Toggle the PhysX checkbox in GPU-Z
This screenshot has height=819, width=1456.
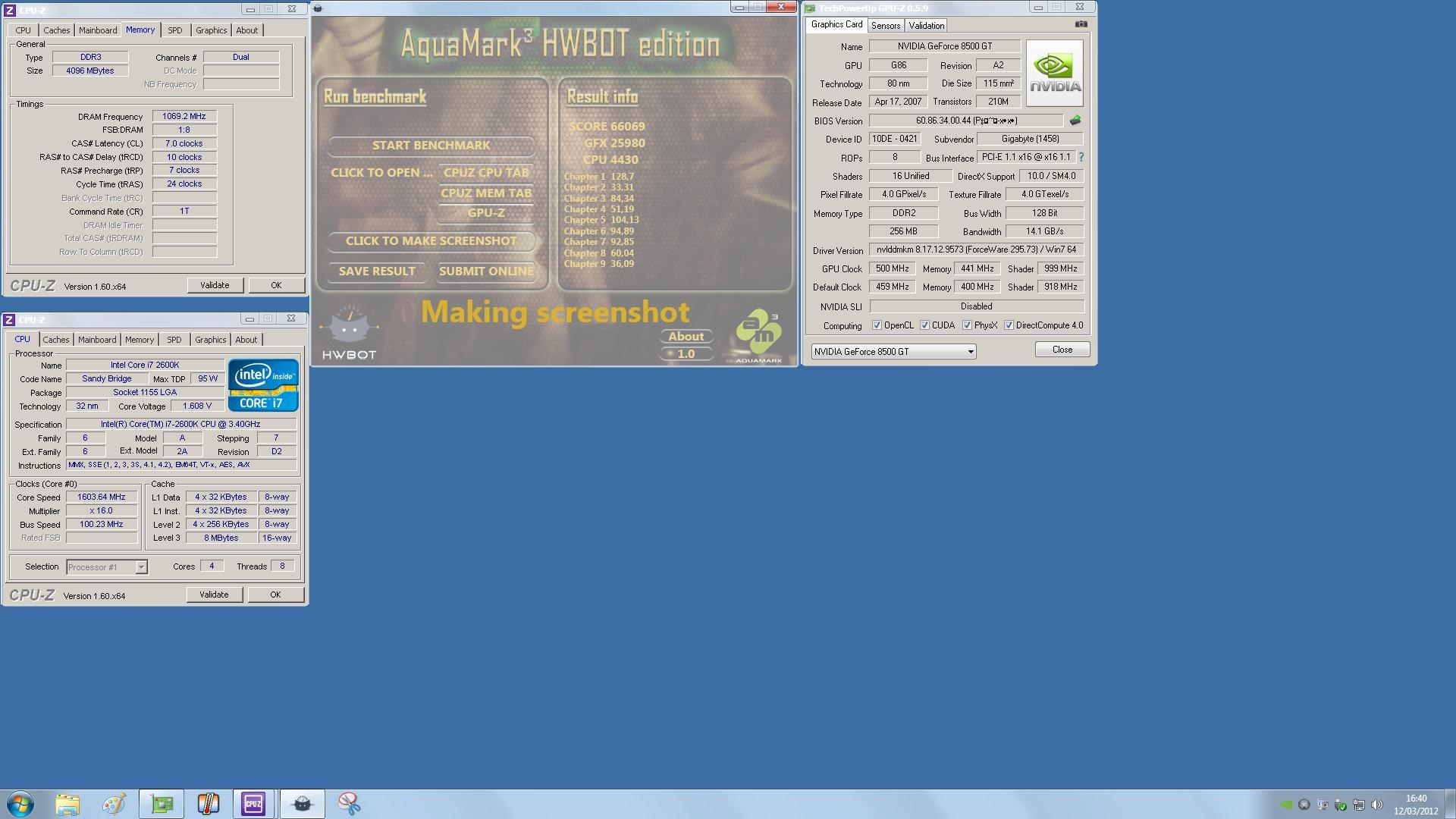click(x=967, y=325)
